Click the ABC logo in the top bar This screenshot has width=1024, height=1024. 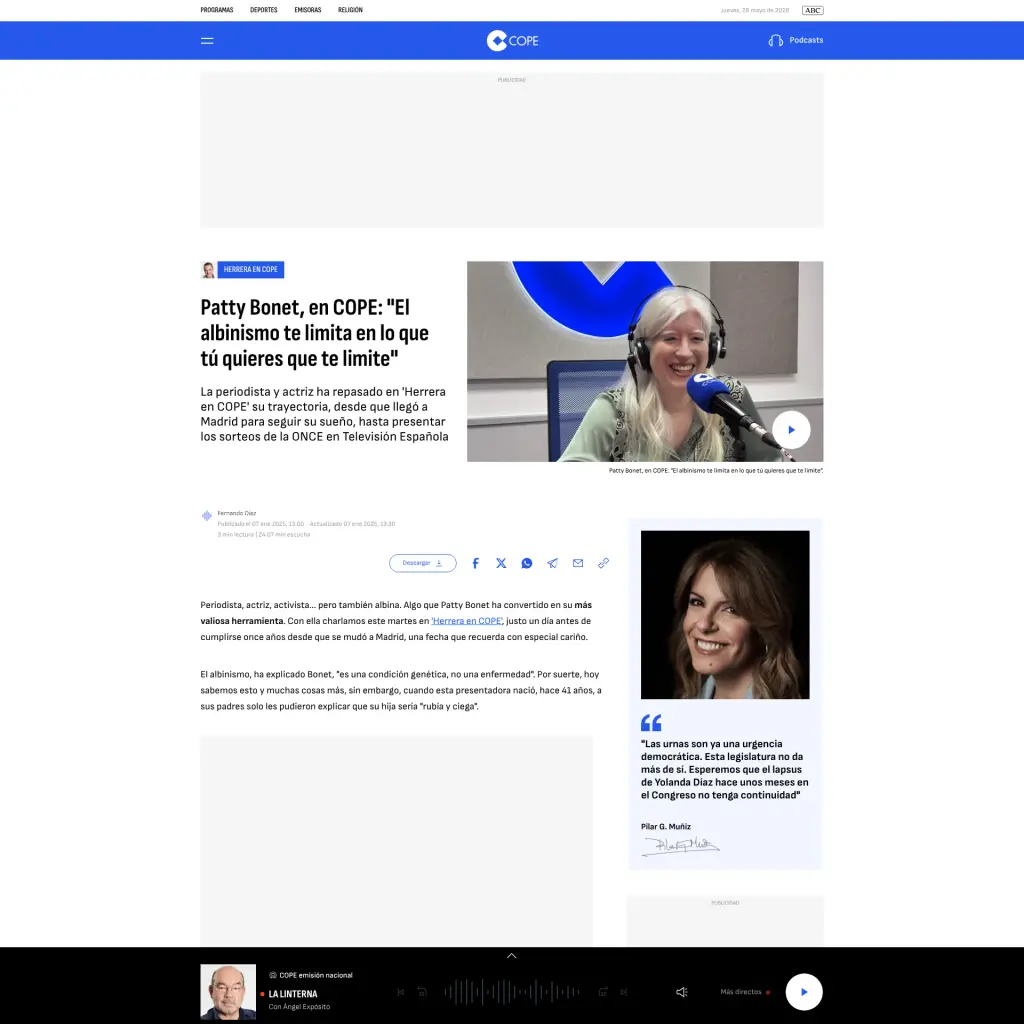pyautogui.click(x=812, y=10)
